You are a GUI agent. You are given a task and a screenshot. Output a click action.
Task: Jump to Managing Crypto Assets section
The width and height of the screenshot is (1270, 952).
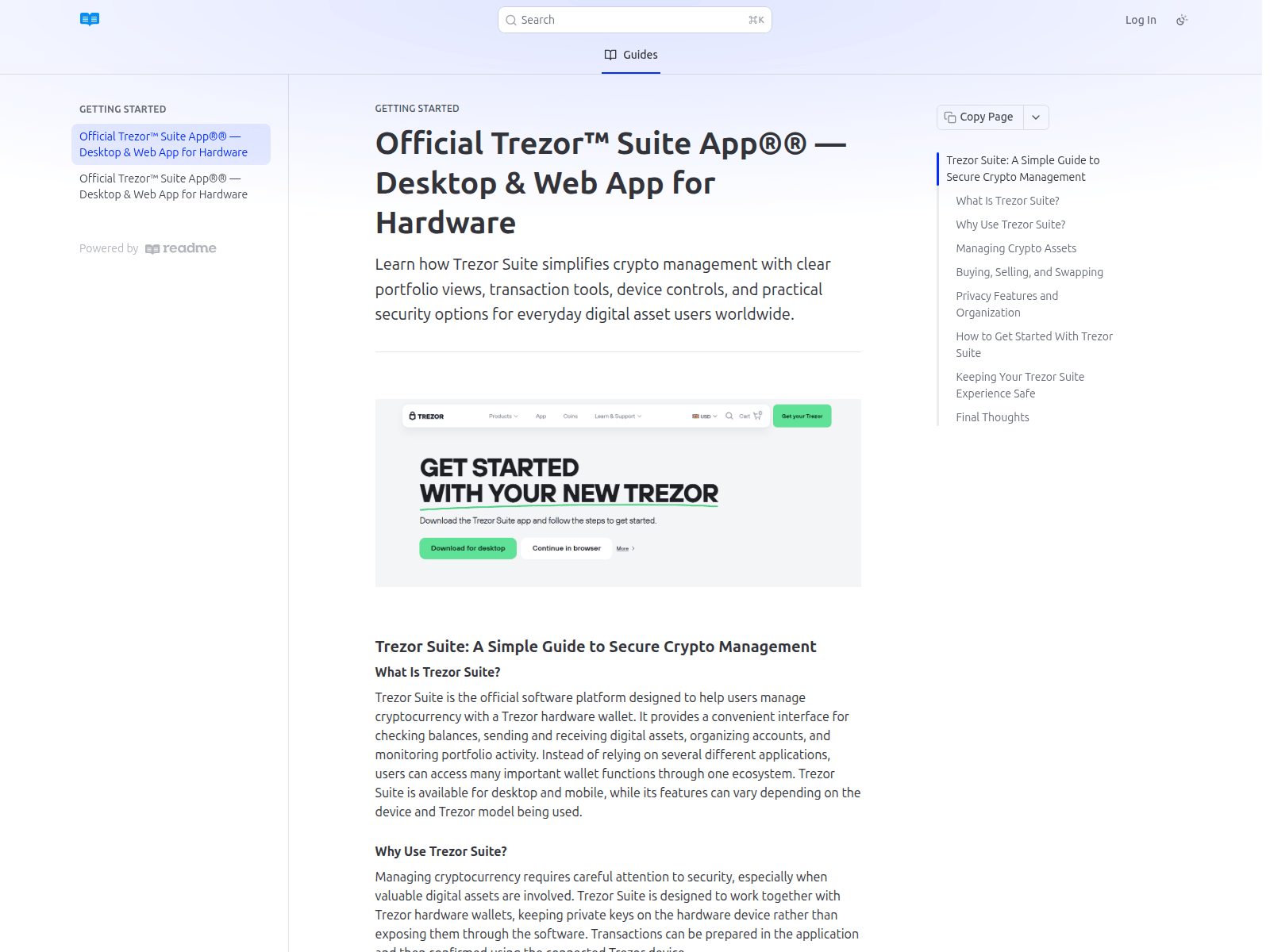pyautogui.click(x=1016, y=248)
